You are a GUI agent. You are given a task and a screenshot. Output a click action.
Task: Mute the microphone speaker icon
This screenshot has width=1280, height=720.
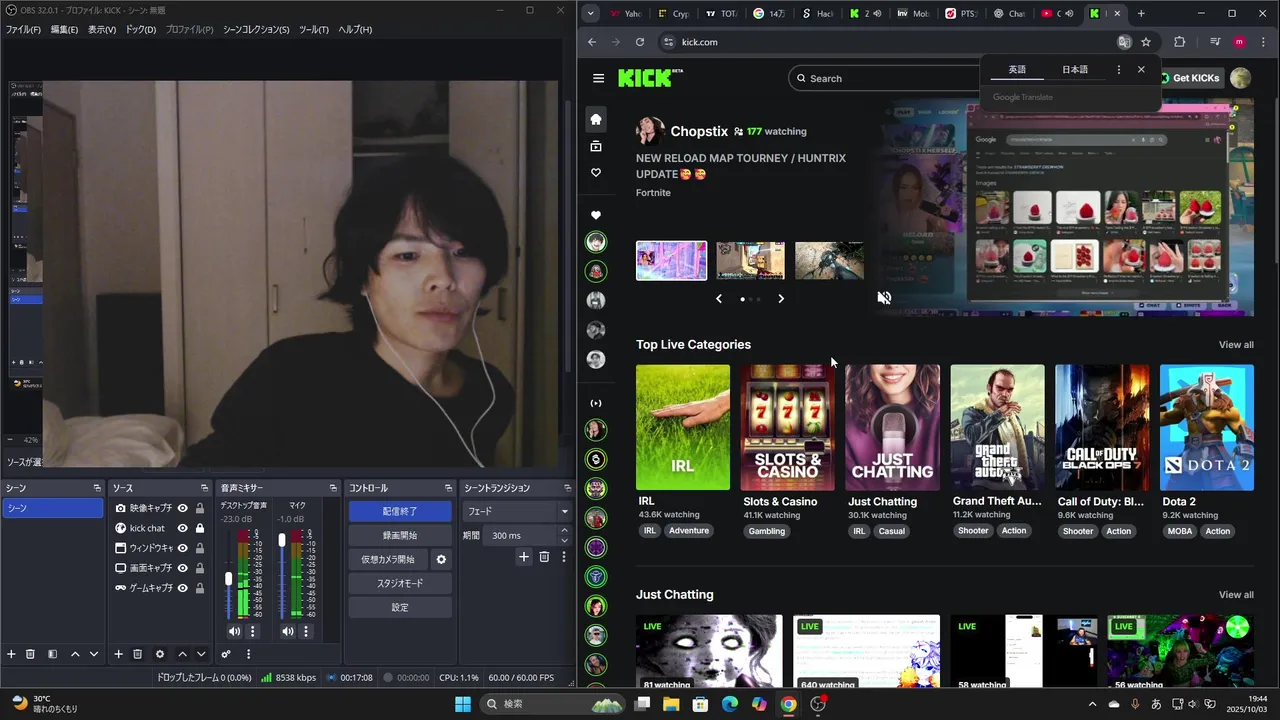click(x=288, y=631)
